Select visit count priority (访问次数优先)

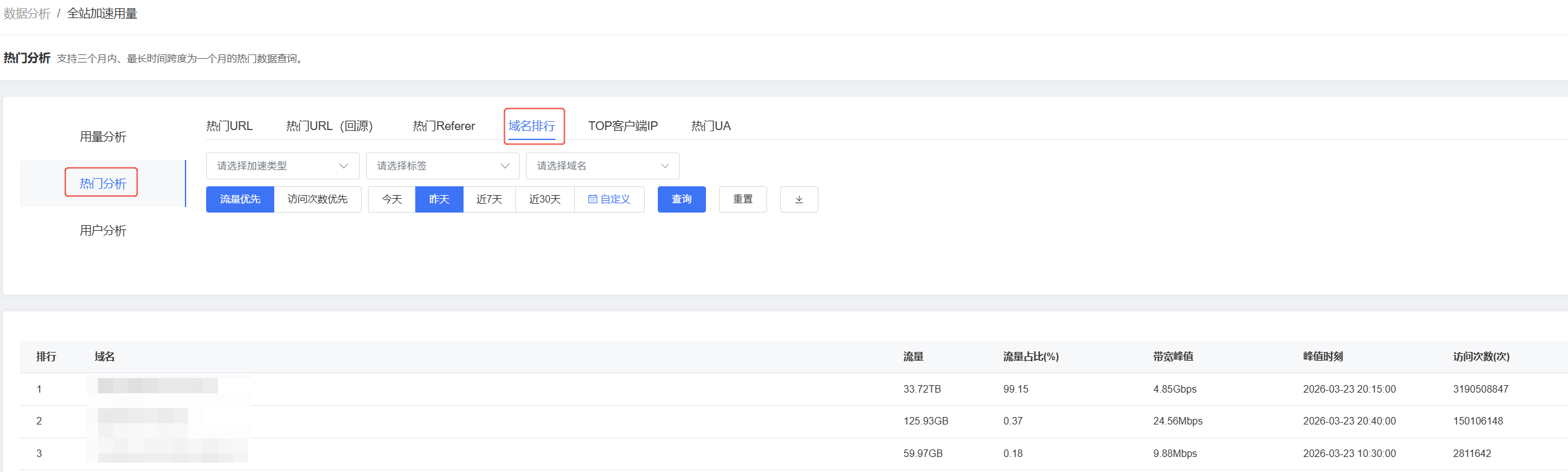(x=317, y=199)
